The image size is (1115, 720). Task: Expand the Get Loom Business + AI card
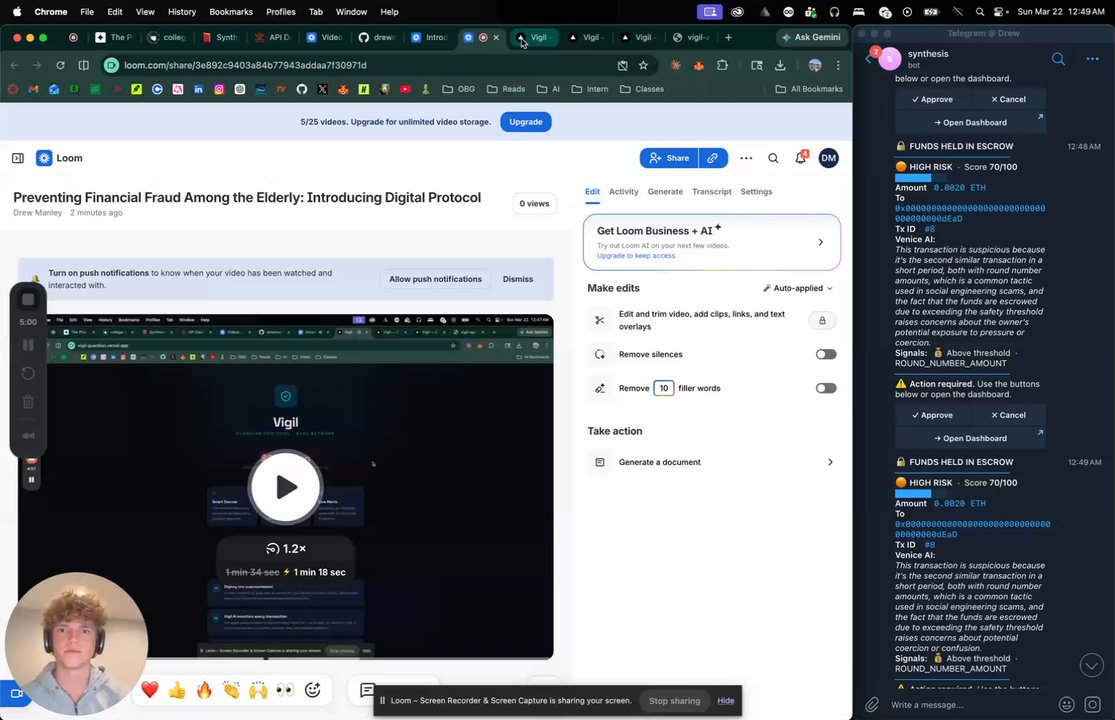[x=712, y=242]
